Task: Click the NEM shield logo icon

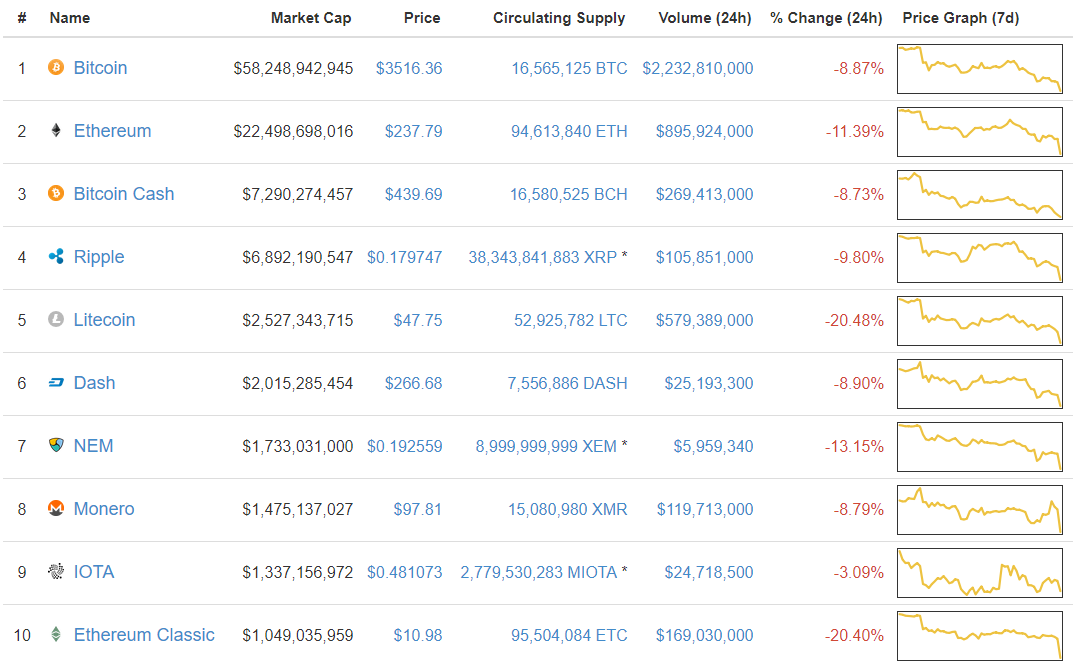Action: (x=56, y=446)
